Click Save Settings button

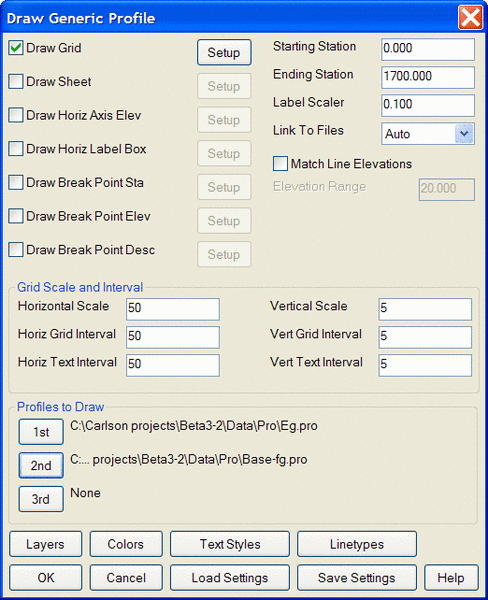[357, 577]
